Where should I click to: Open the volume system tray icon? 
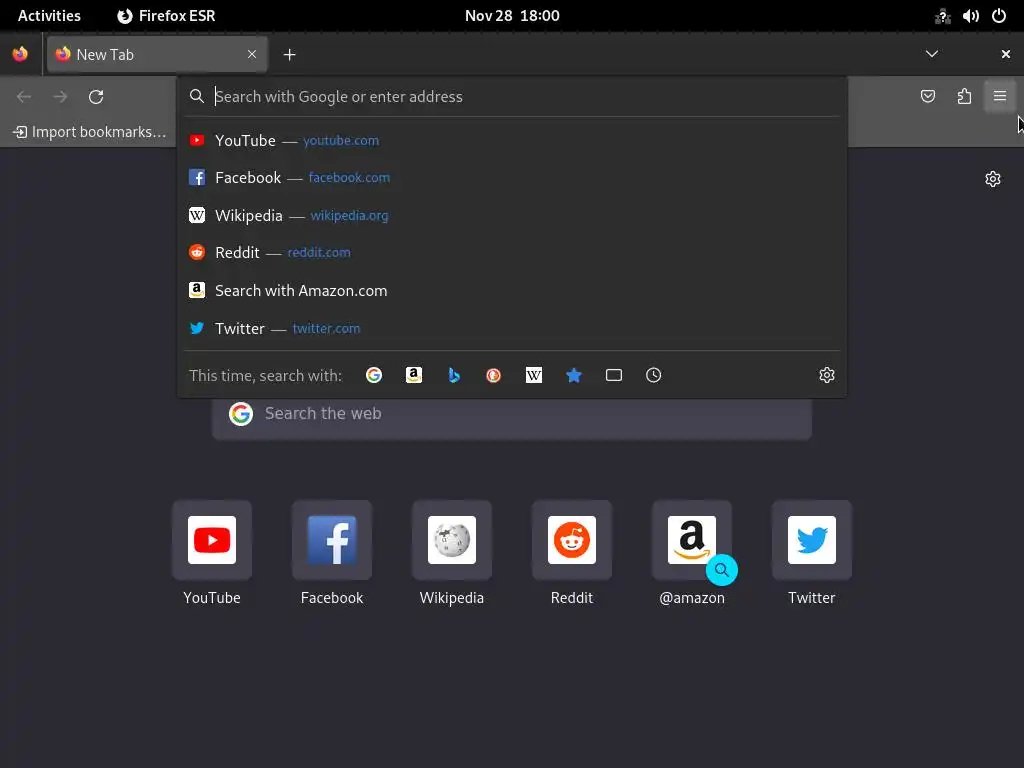pyautogui.click(x=970, y=16)
